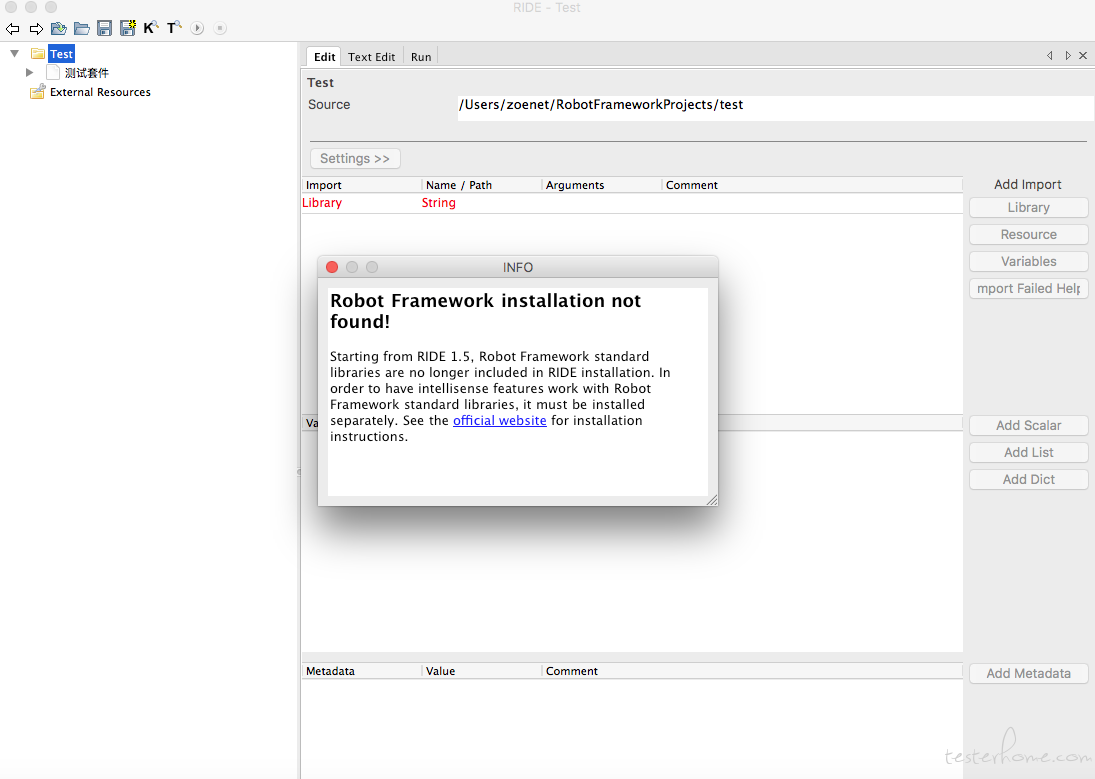Click the Arguments column header
1095x779 pixels.
point(602,185)
